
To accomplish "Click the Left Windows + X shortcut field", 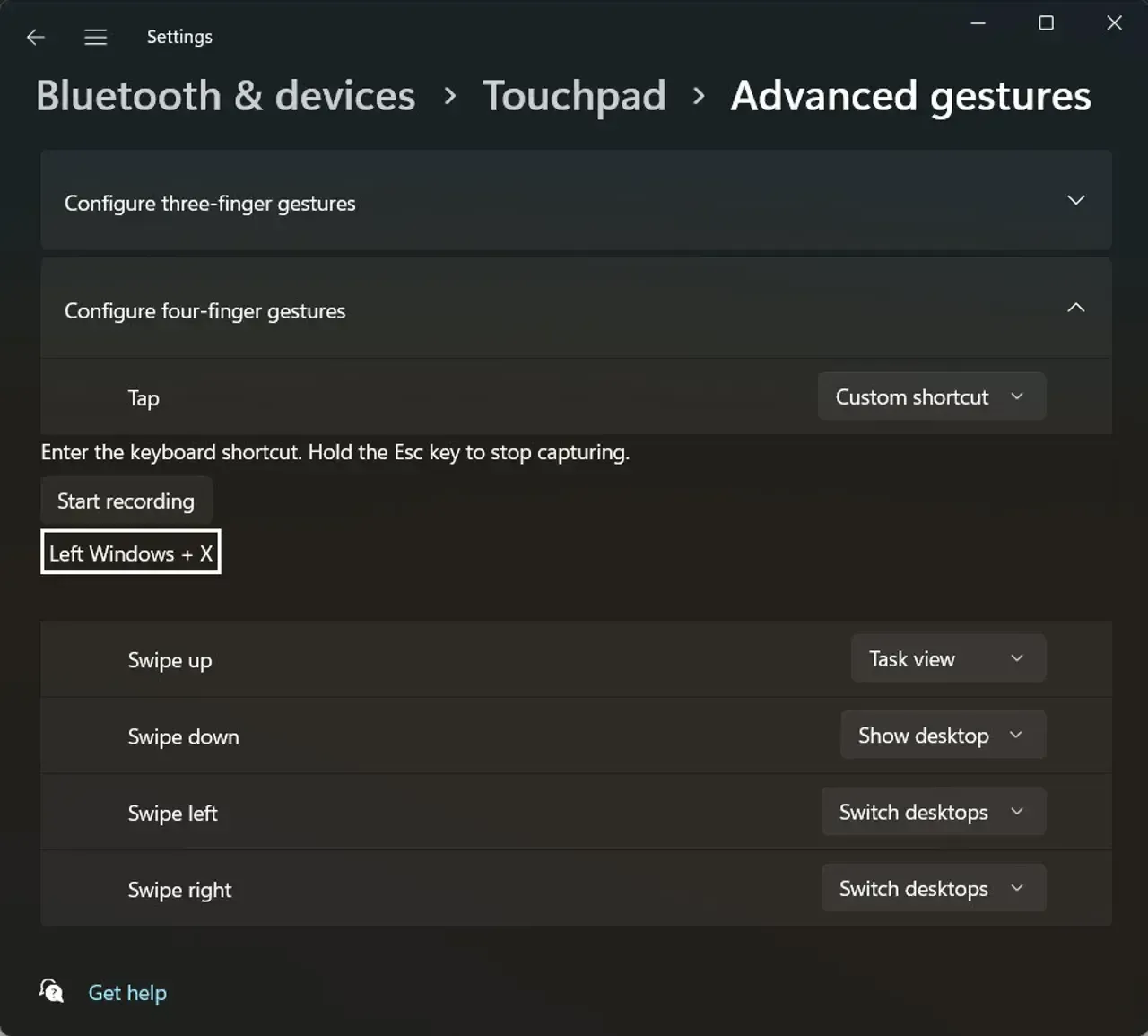I will [130, 553].
